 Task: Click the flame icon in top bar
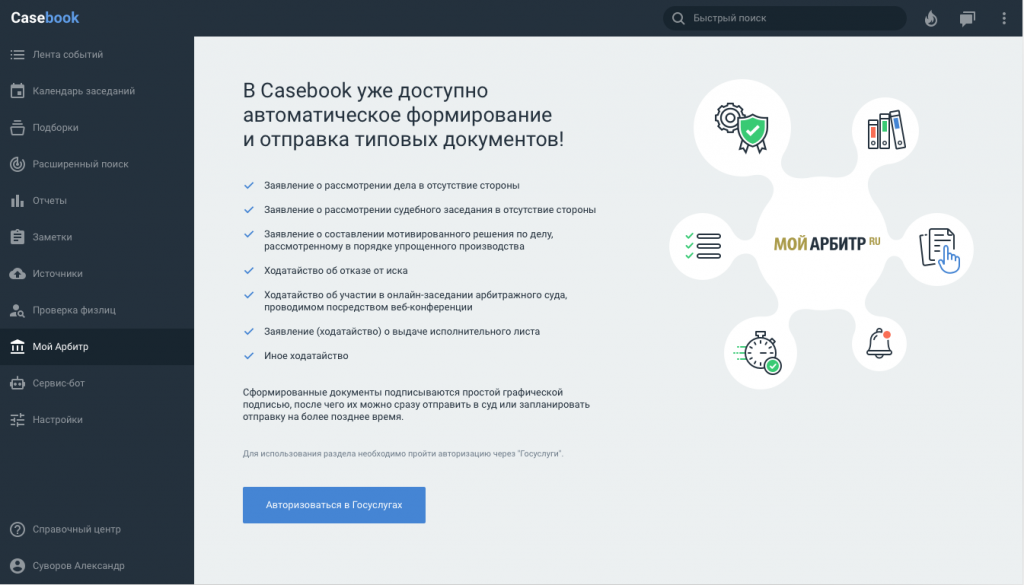tap(931, 18)
